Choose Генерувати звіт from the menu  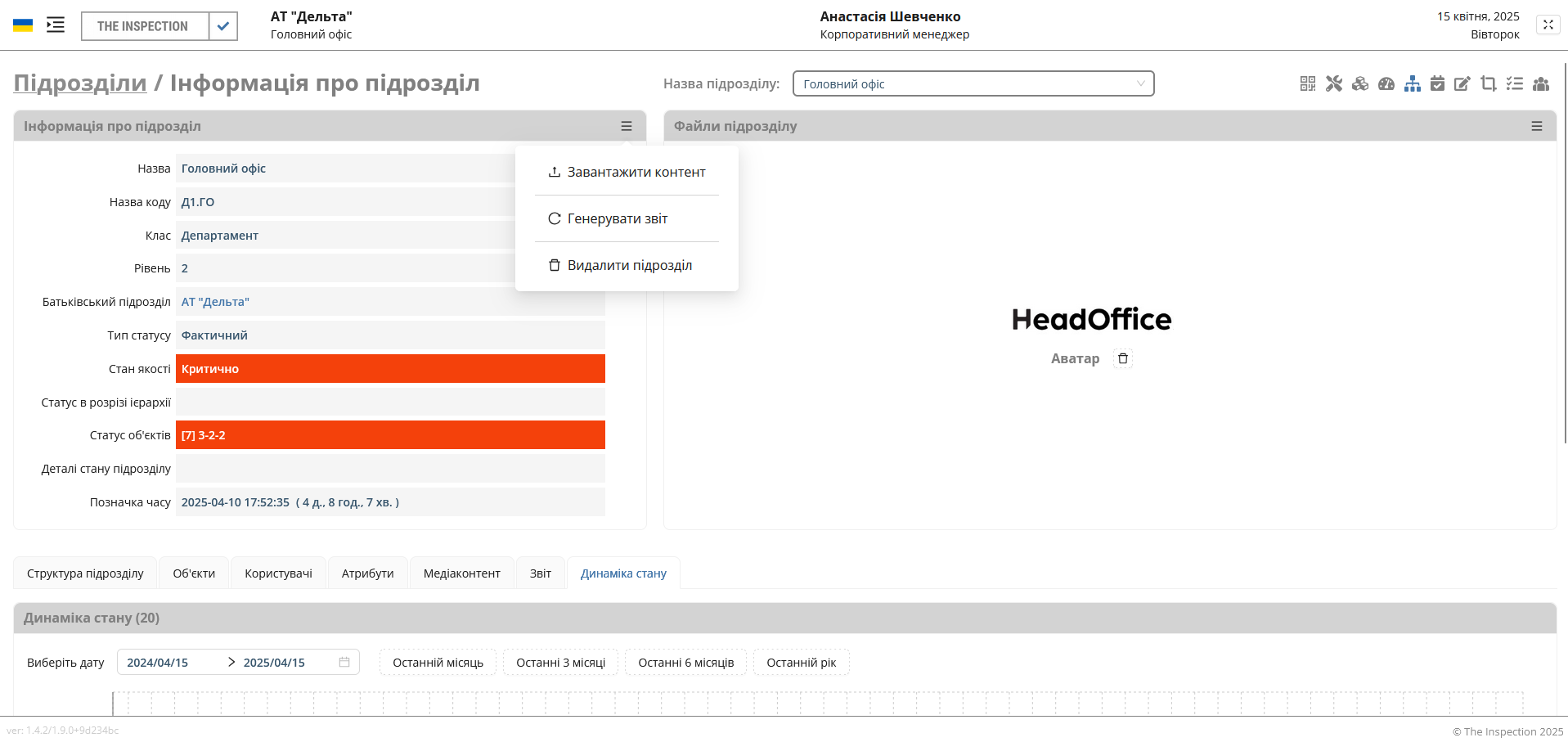[618, 218]
